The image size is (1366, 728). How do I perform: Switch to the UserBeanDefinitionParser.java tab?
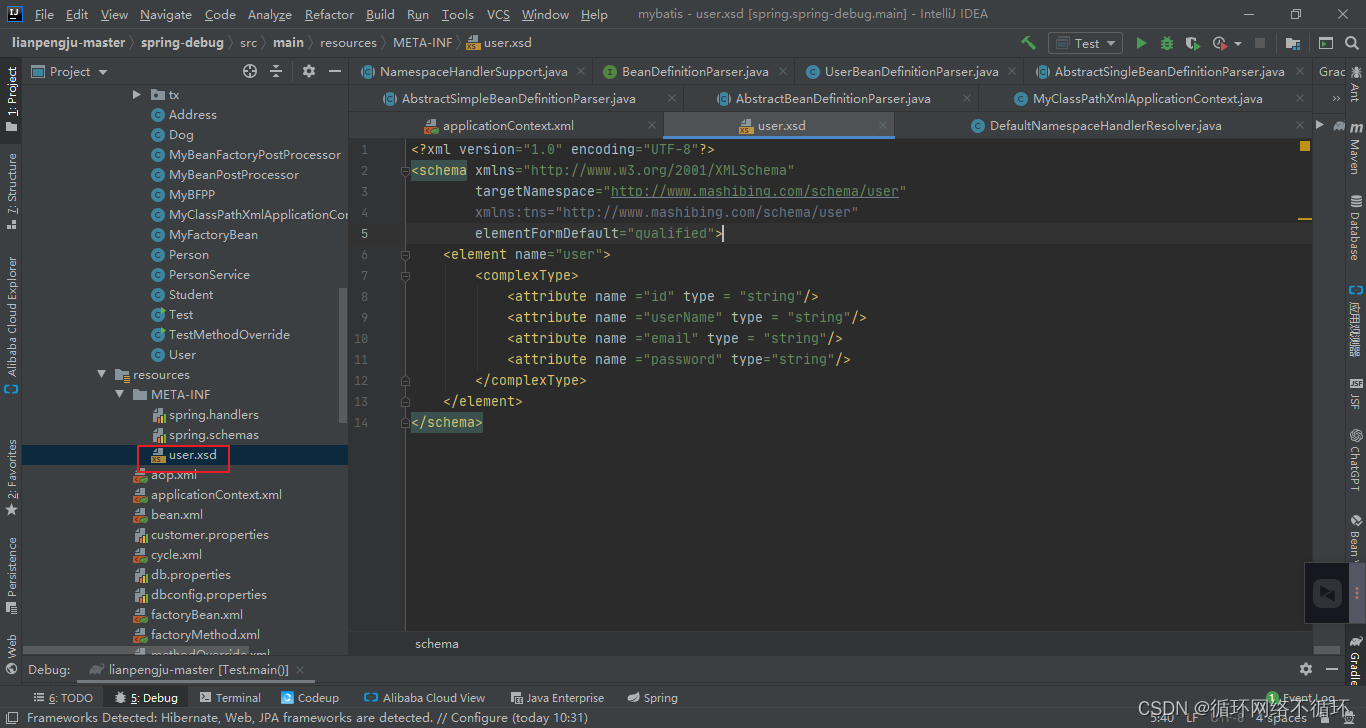[x=911, y=72]
